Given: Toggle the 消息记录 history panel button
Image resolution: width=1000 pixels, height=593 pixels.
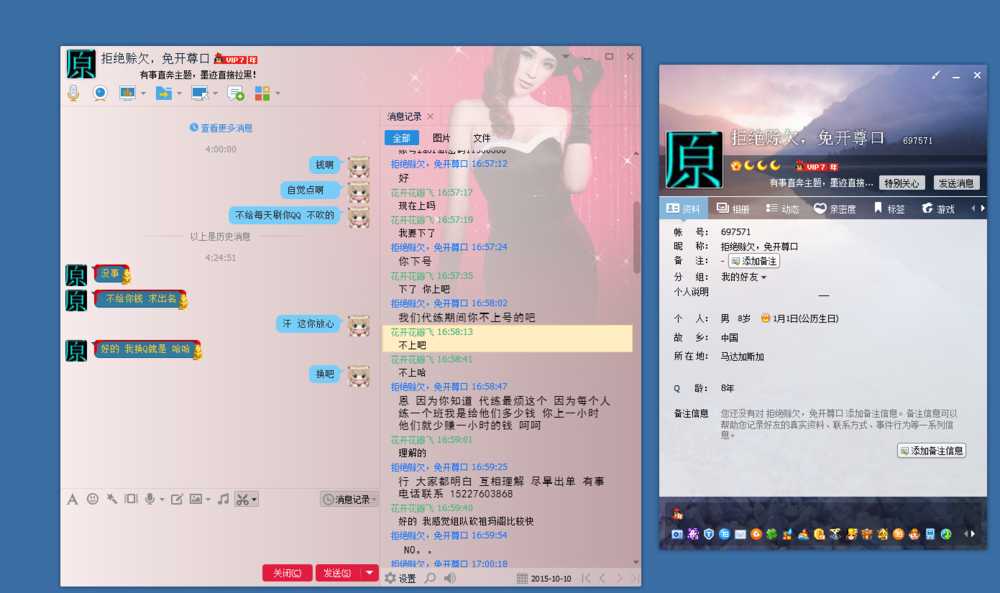Looking at the screenshot, I should [349, 499].
